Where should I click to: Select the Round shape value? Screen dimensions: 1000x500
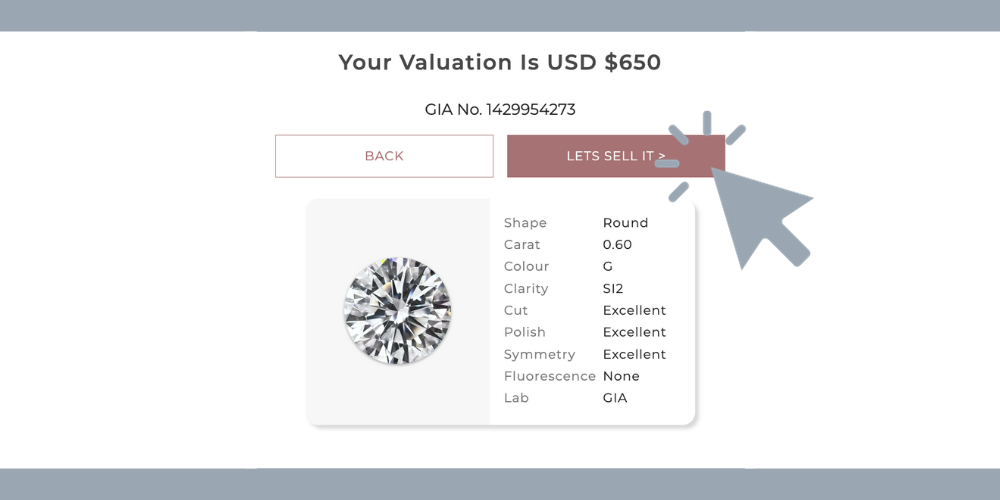pos(625,223)
